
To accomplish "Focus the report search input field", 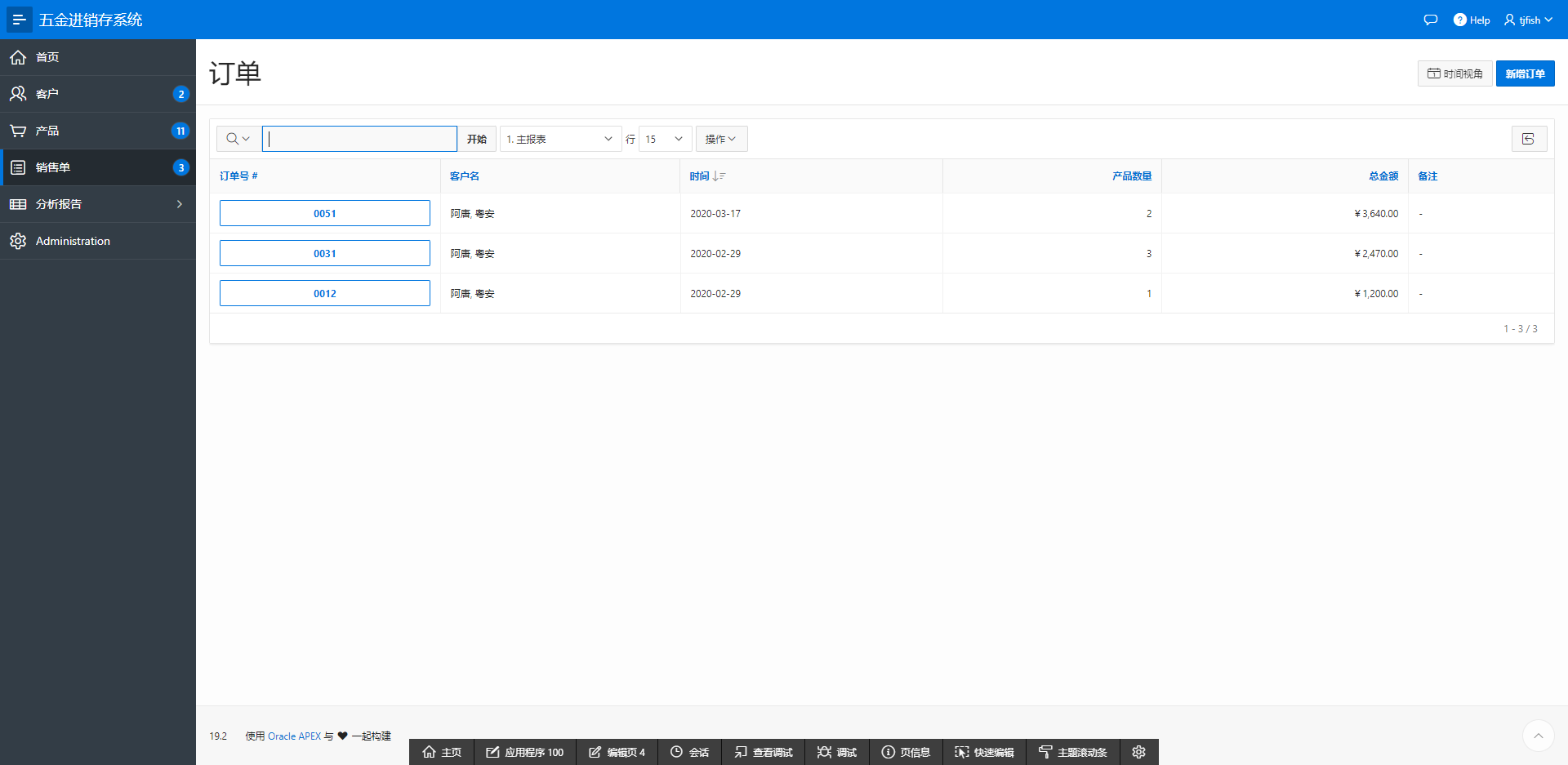I will 359,139.
